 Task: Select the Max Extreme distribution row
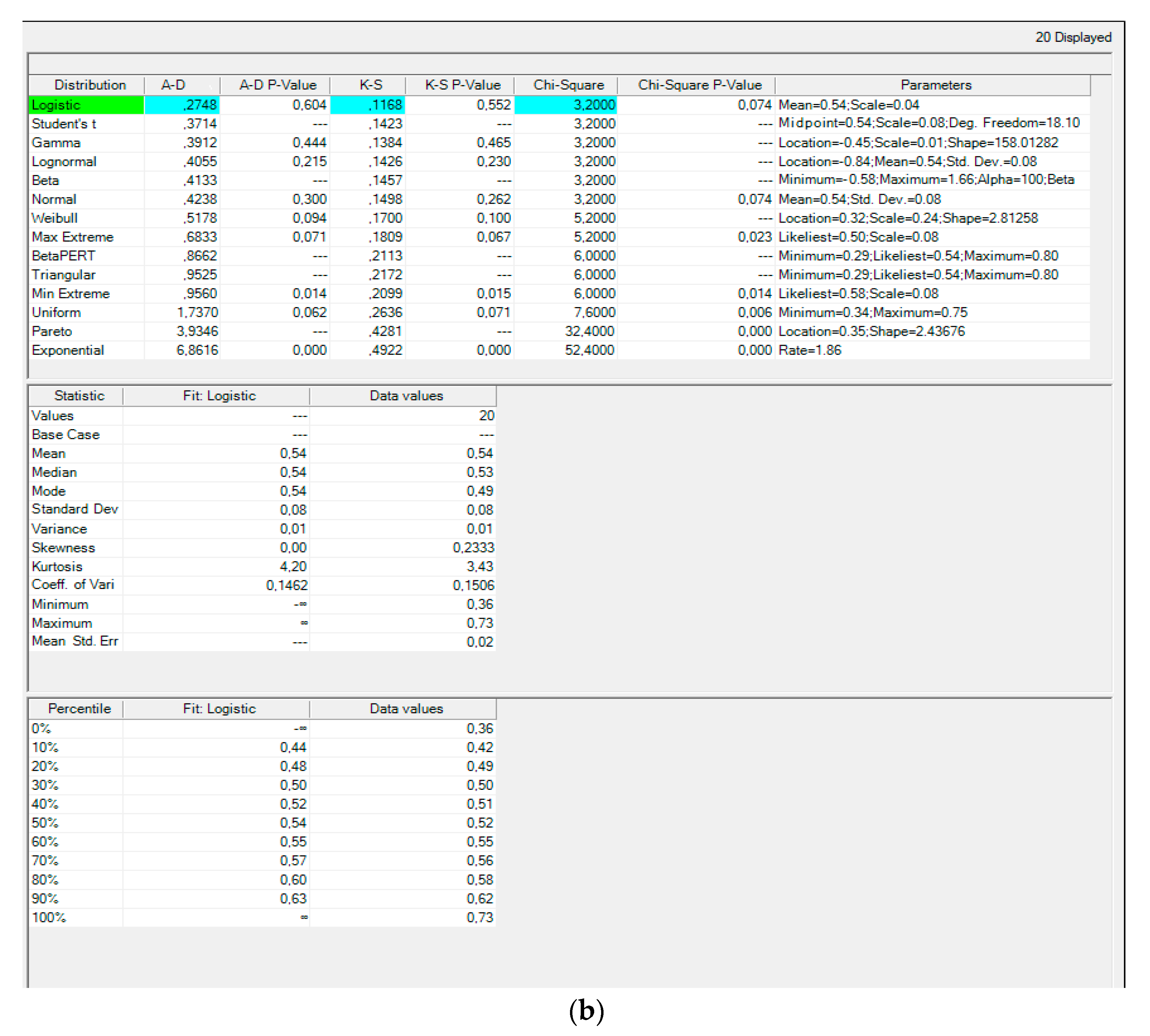click(72, 237)
